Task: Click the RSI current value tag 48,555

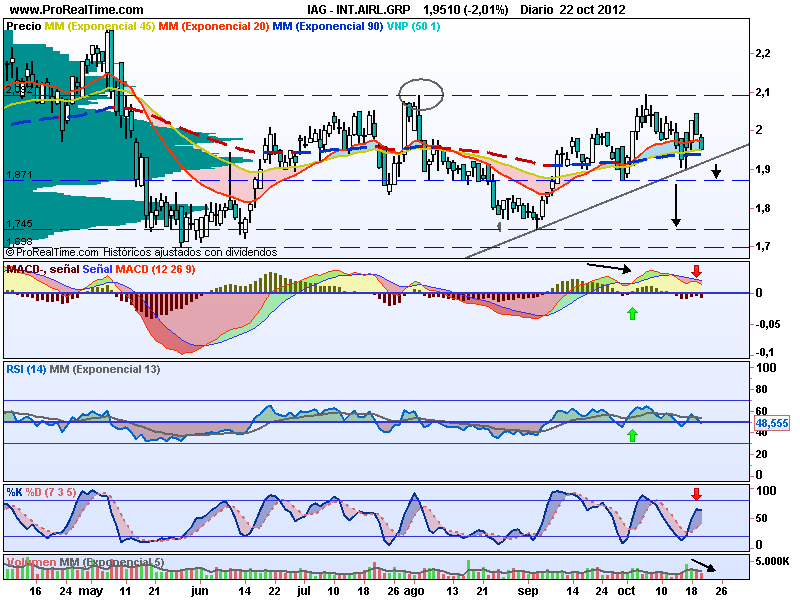Action: (x=772, y=424)
